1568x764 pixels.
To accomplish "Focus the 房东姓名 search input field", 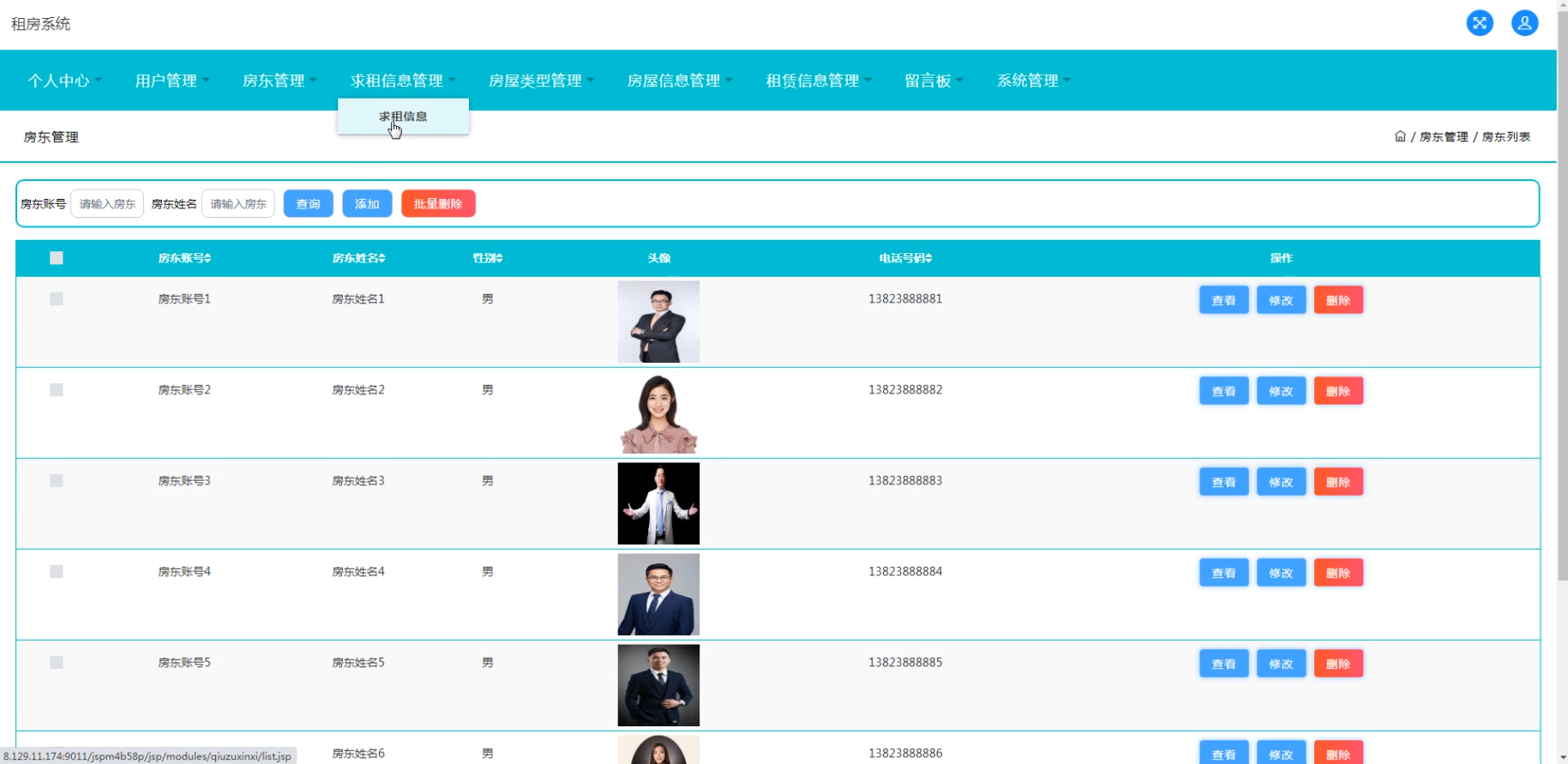I will click(238, 204).
